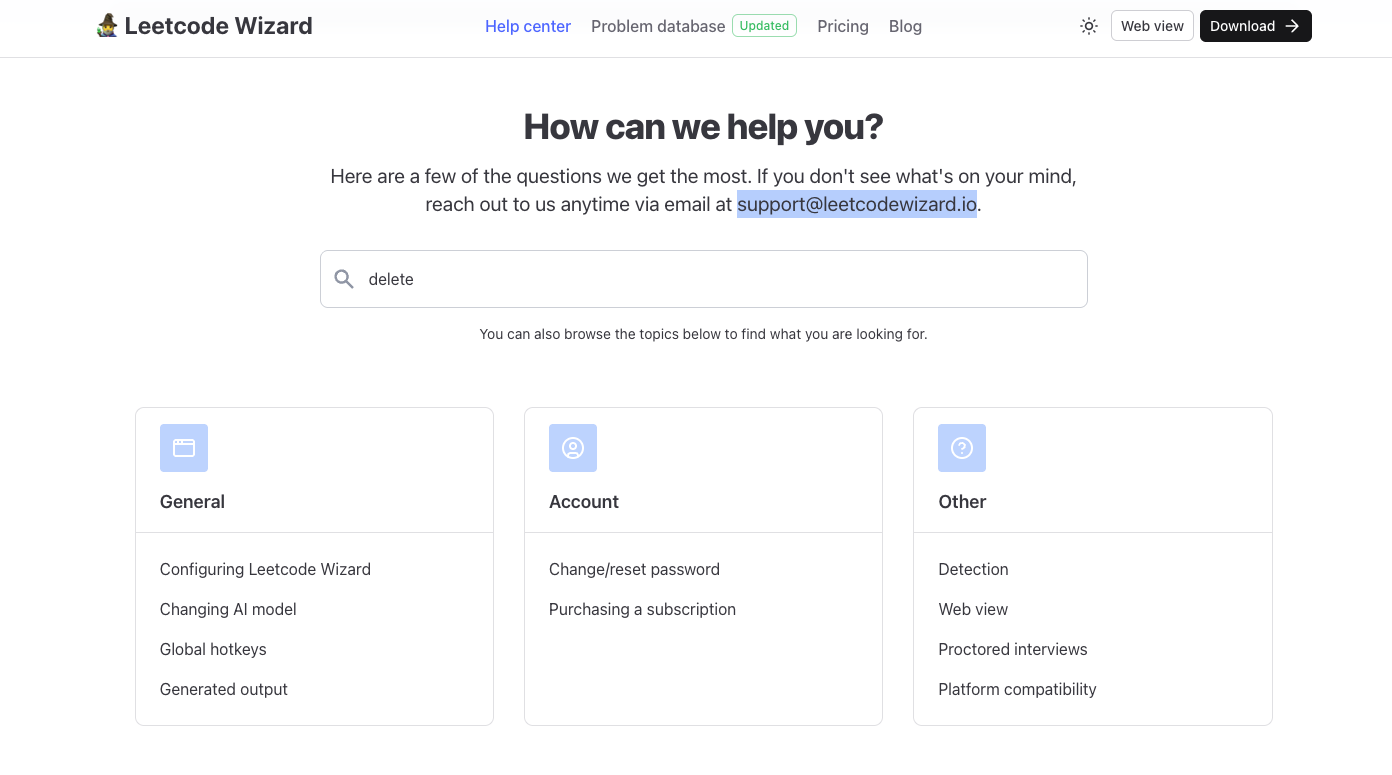This screenshot has width=1392, height=775.
Task: Open Configuring Leetcode Wizard article
Action: (x=265, y=569)
